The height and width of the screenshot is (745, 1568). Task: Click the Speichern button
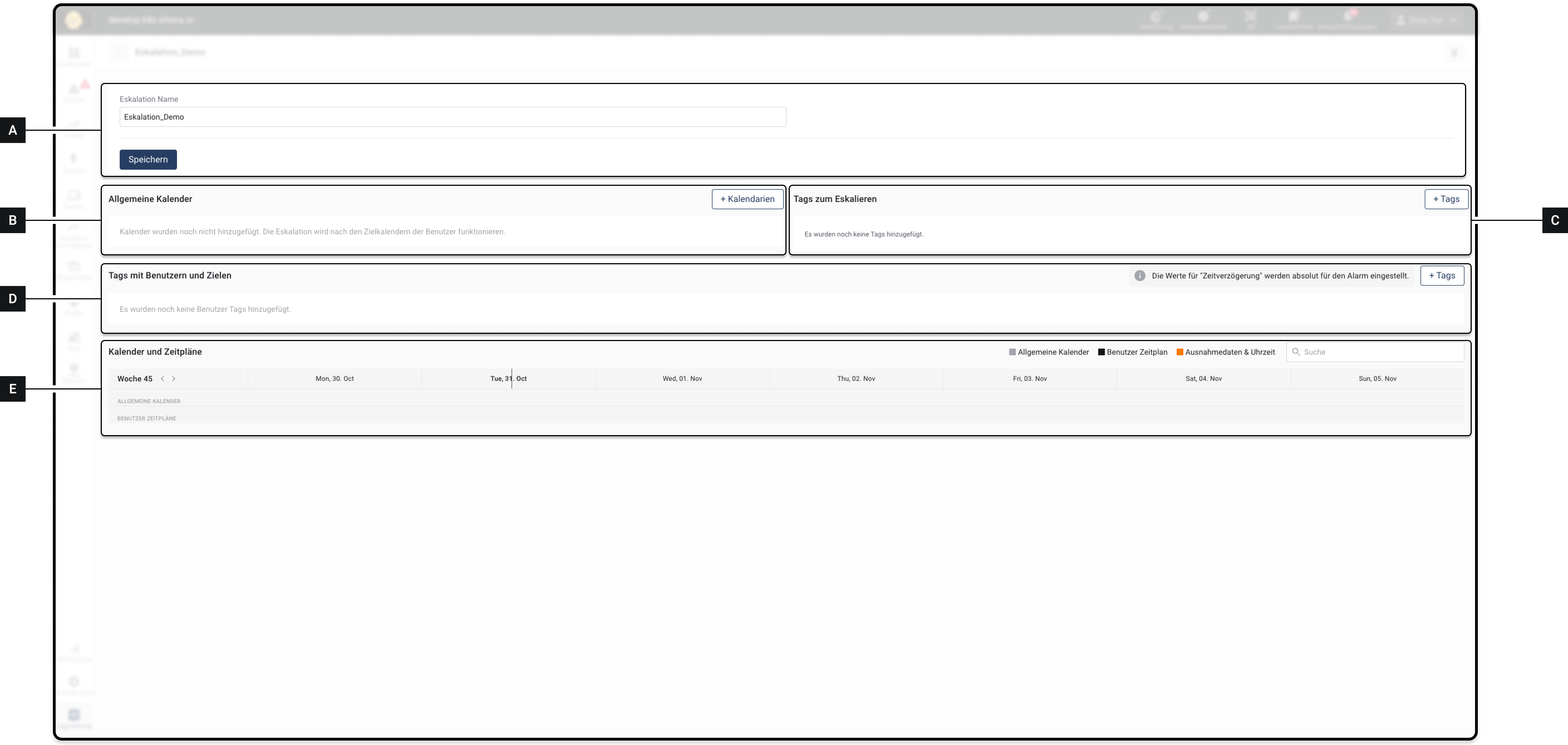pyautogui.click(x=148, y=159)
